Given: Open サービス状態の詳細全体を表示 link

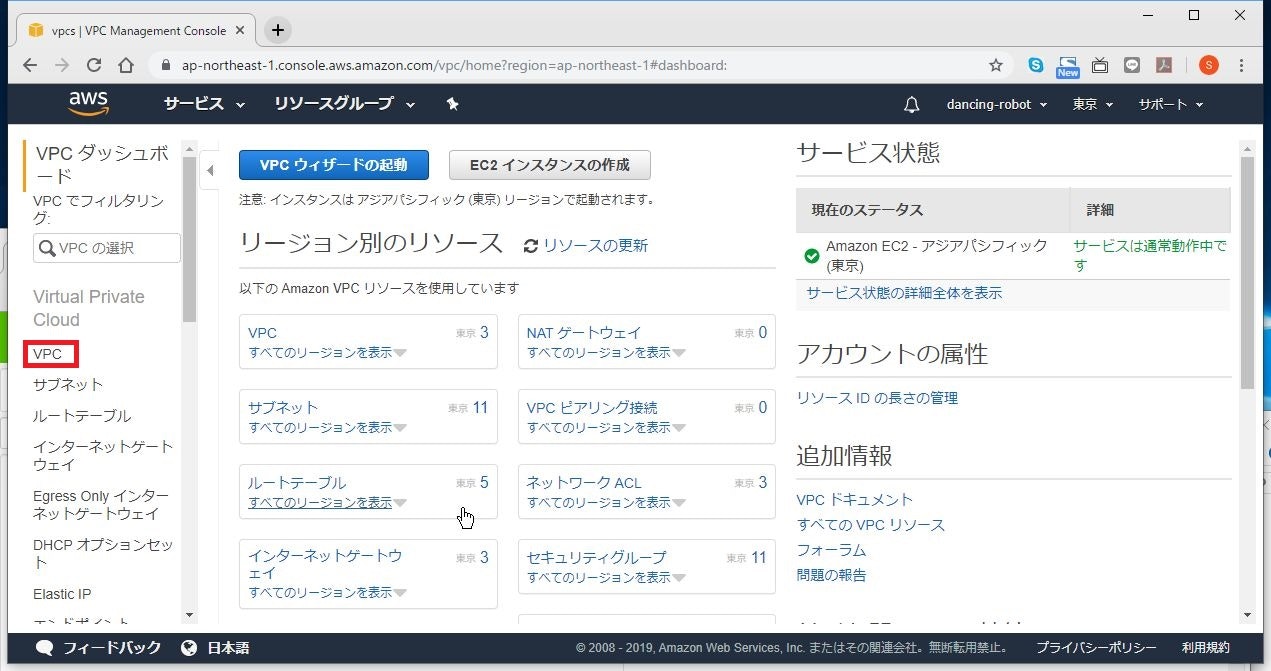Looking at the screenshot, I should 904,293.
